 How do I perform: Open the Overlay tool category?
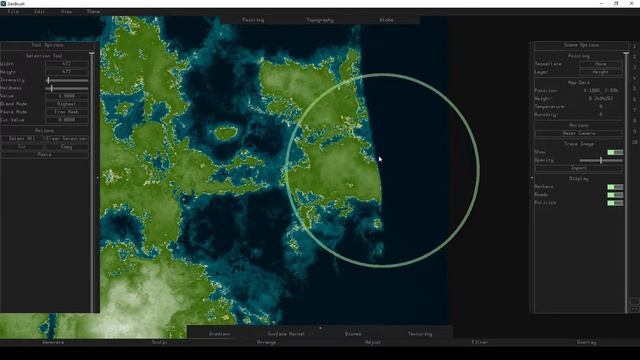point(587,342)
